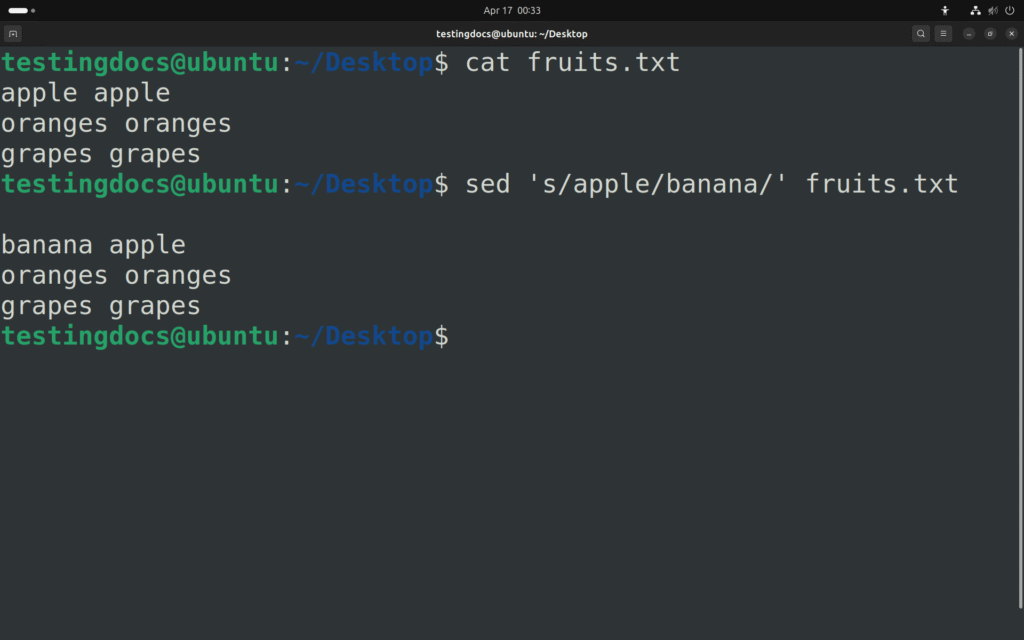
Task: Open the power system menu
Action: [1009, 10]
